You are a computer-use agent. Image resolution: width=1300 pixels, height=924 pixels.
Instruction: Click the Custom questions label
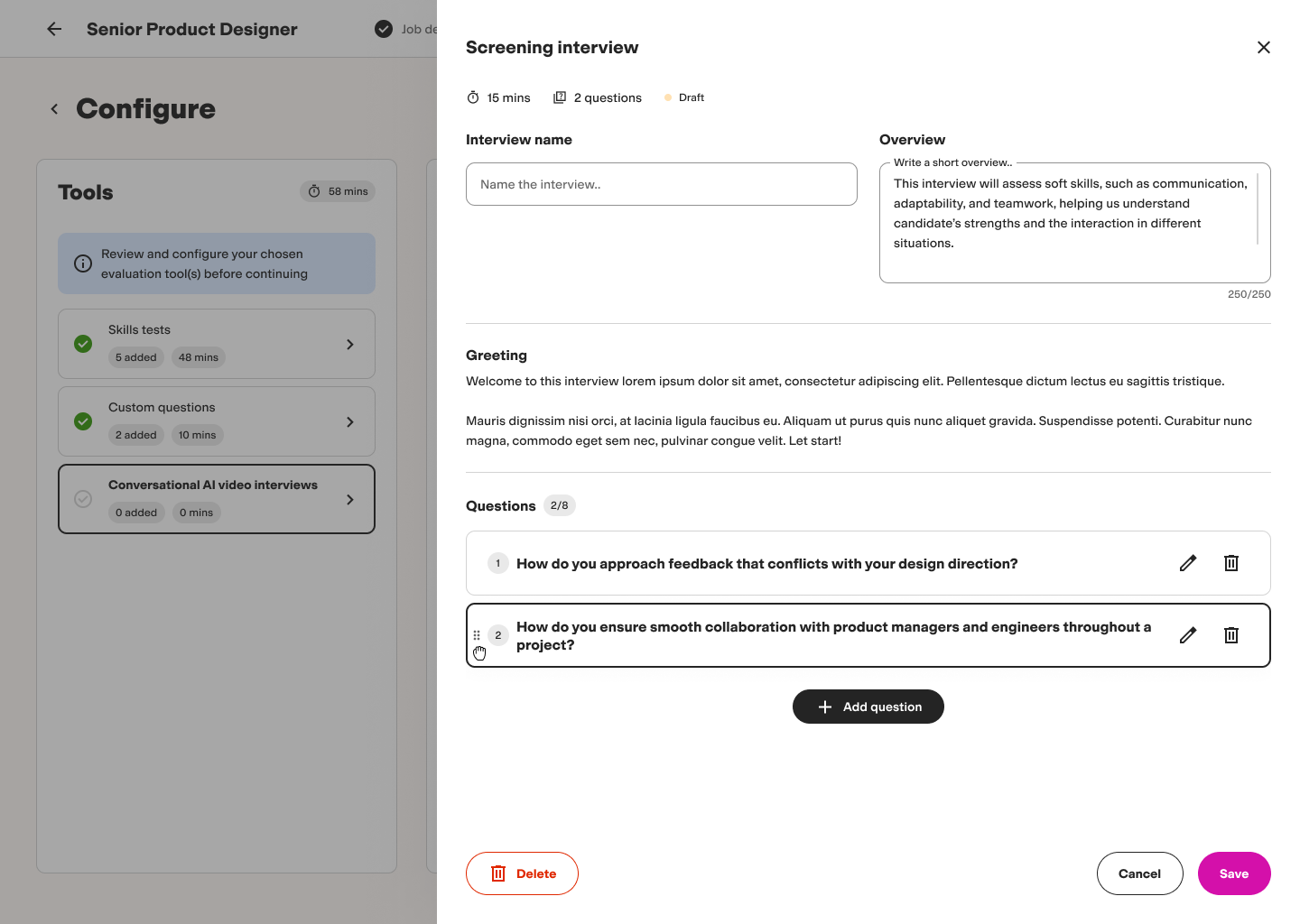[x=162, y=407]
